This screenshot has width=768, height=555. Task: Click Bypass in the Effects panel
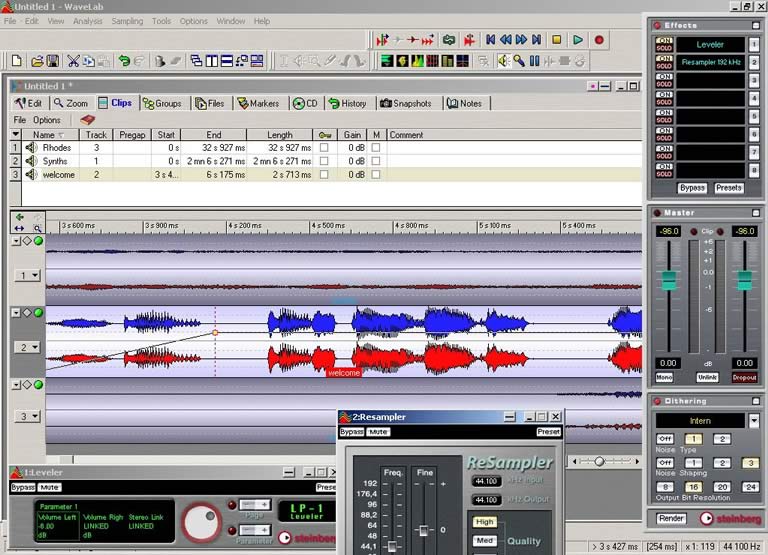click(692, 188)
